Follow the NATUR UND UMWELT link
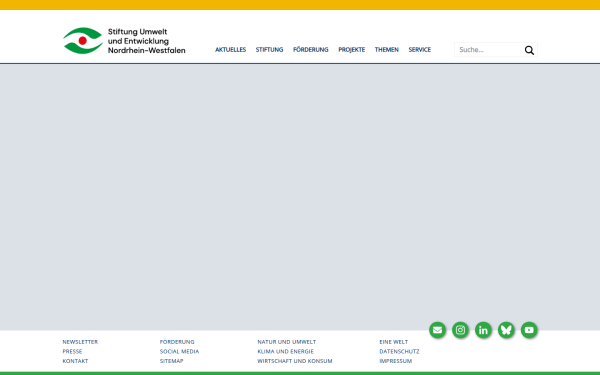This screenshot has width=600, height=375. [x=287, y=342]
